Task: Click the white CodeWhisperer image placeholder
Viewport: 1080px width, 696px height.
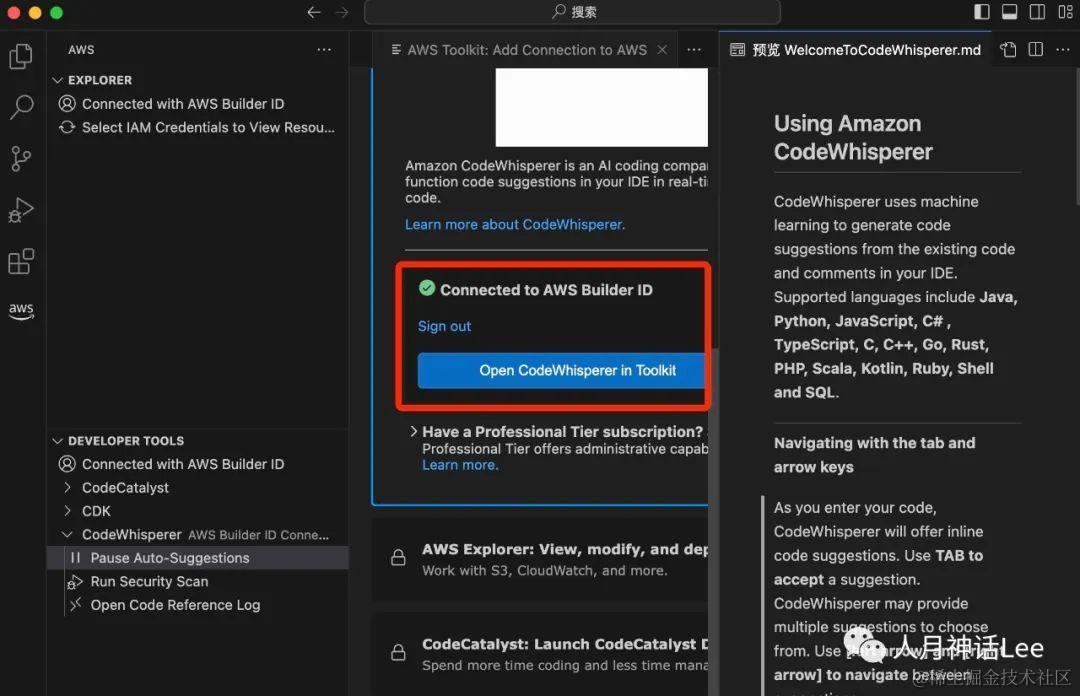Action: [x=601, y=107]
